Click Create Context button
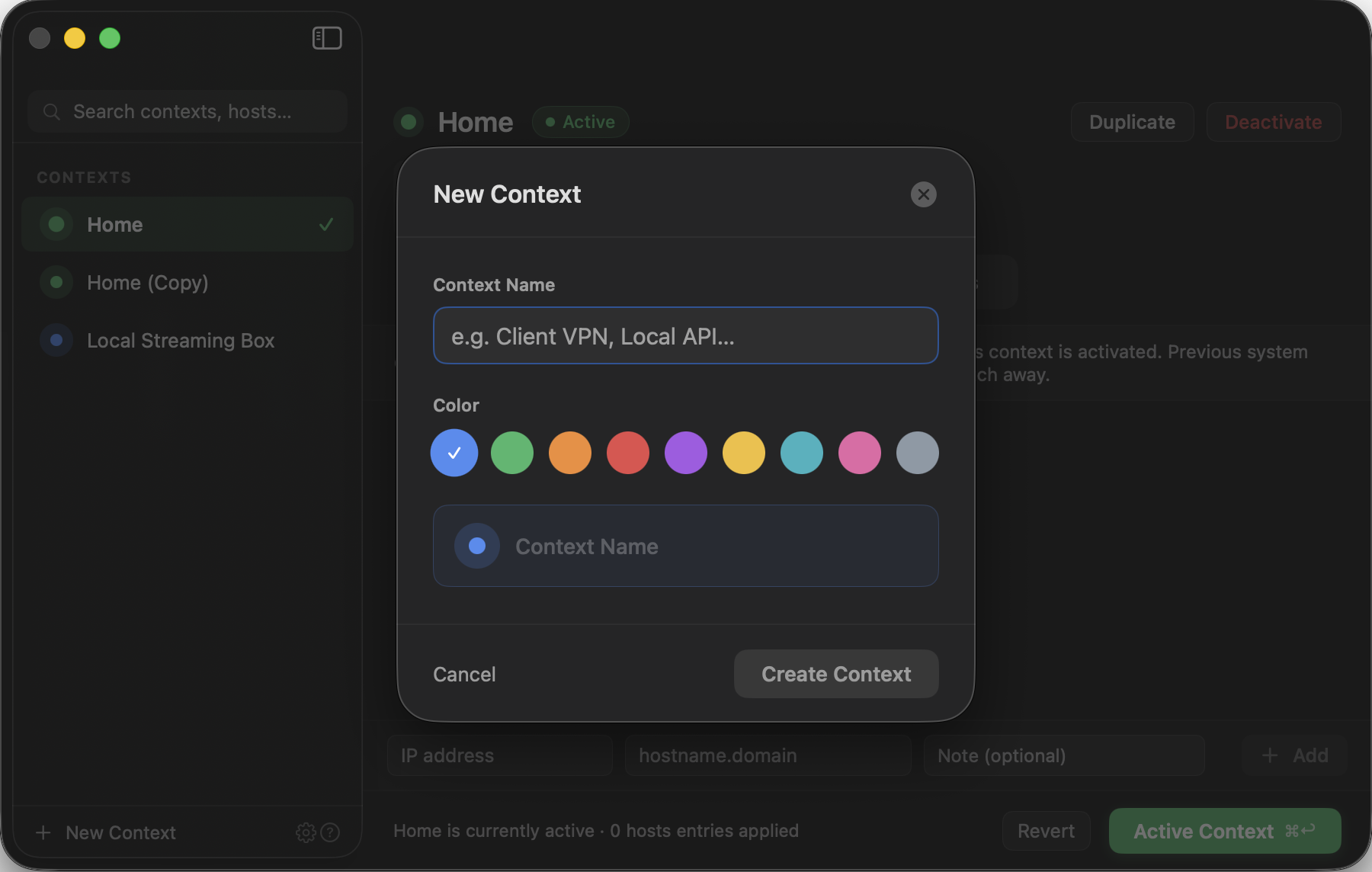Image resolution: width=1372 pixels, height=872 pixels. click(x=836, y=674)
